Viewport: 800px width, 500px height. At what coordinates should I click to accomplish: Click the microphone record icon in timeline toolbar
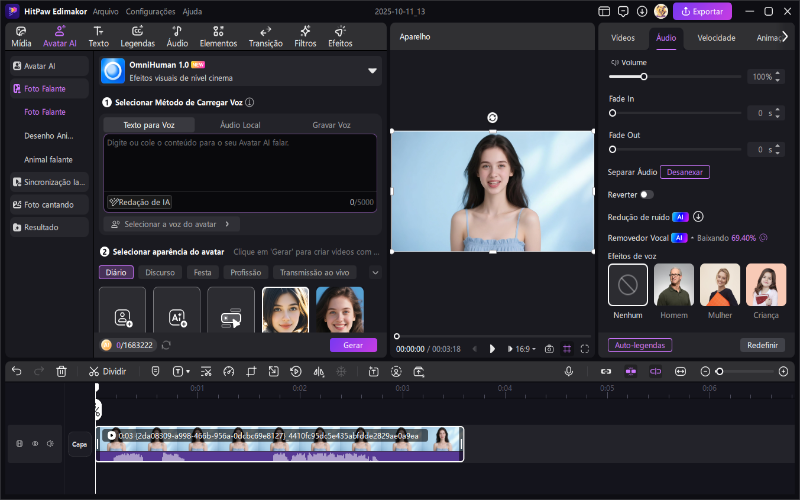[x=569, y=371]
